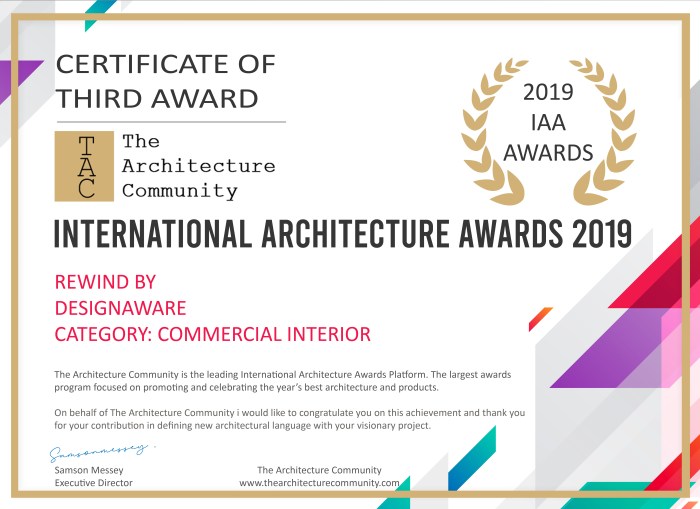This screenshot has width=700, height=509.
Task: Click the 2019 IAA AWARDS emblem text
Action: pos(548,123)
